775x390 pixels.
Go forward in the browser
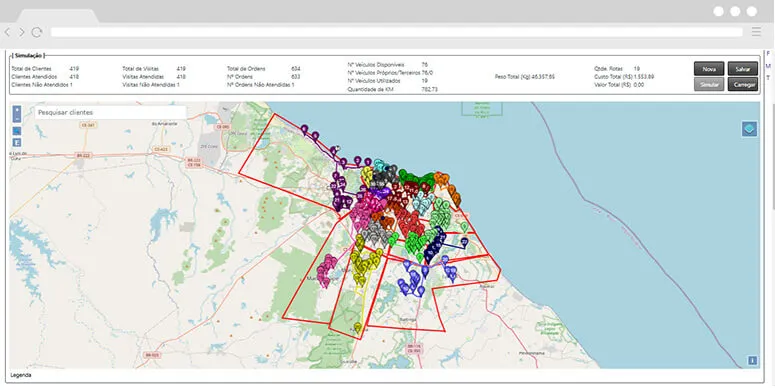[x=22, y=32]
